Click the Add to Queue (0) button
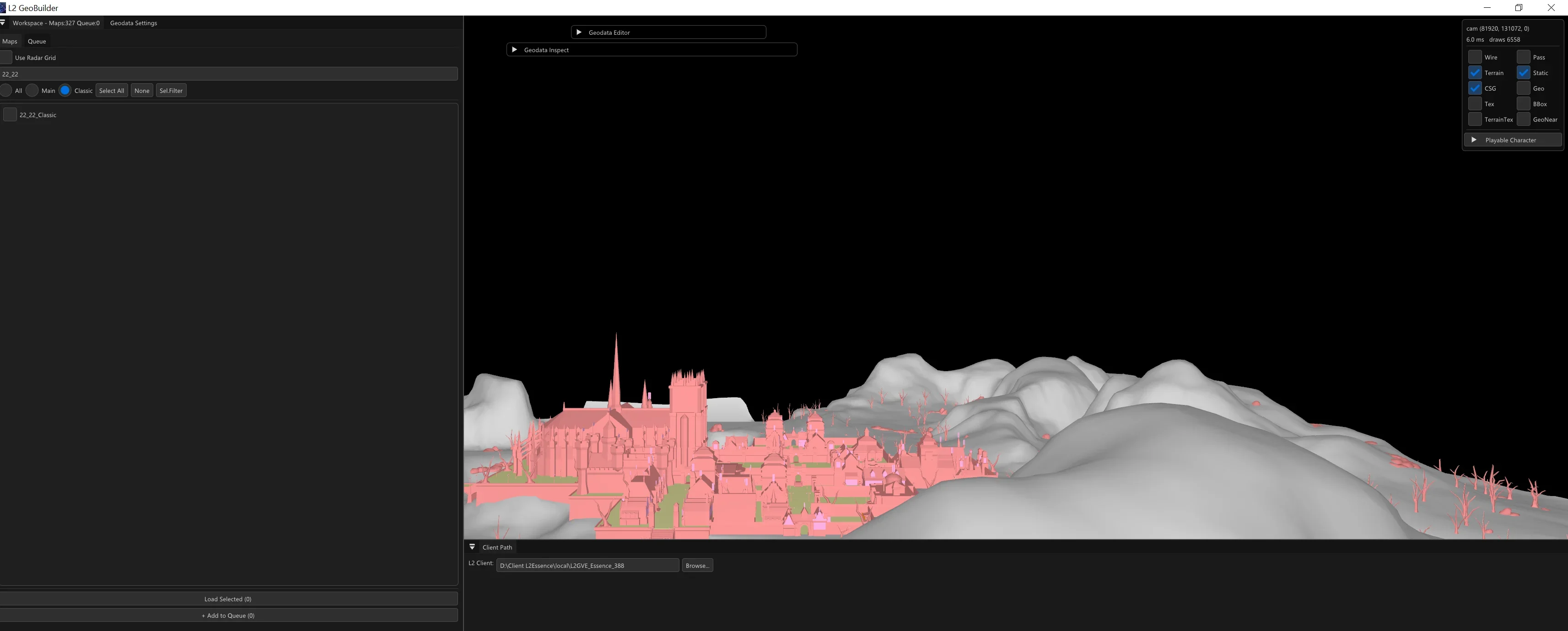 pyautogui.click(x=228, y=615)
